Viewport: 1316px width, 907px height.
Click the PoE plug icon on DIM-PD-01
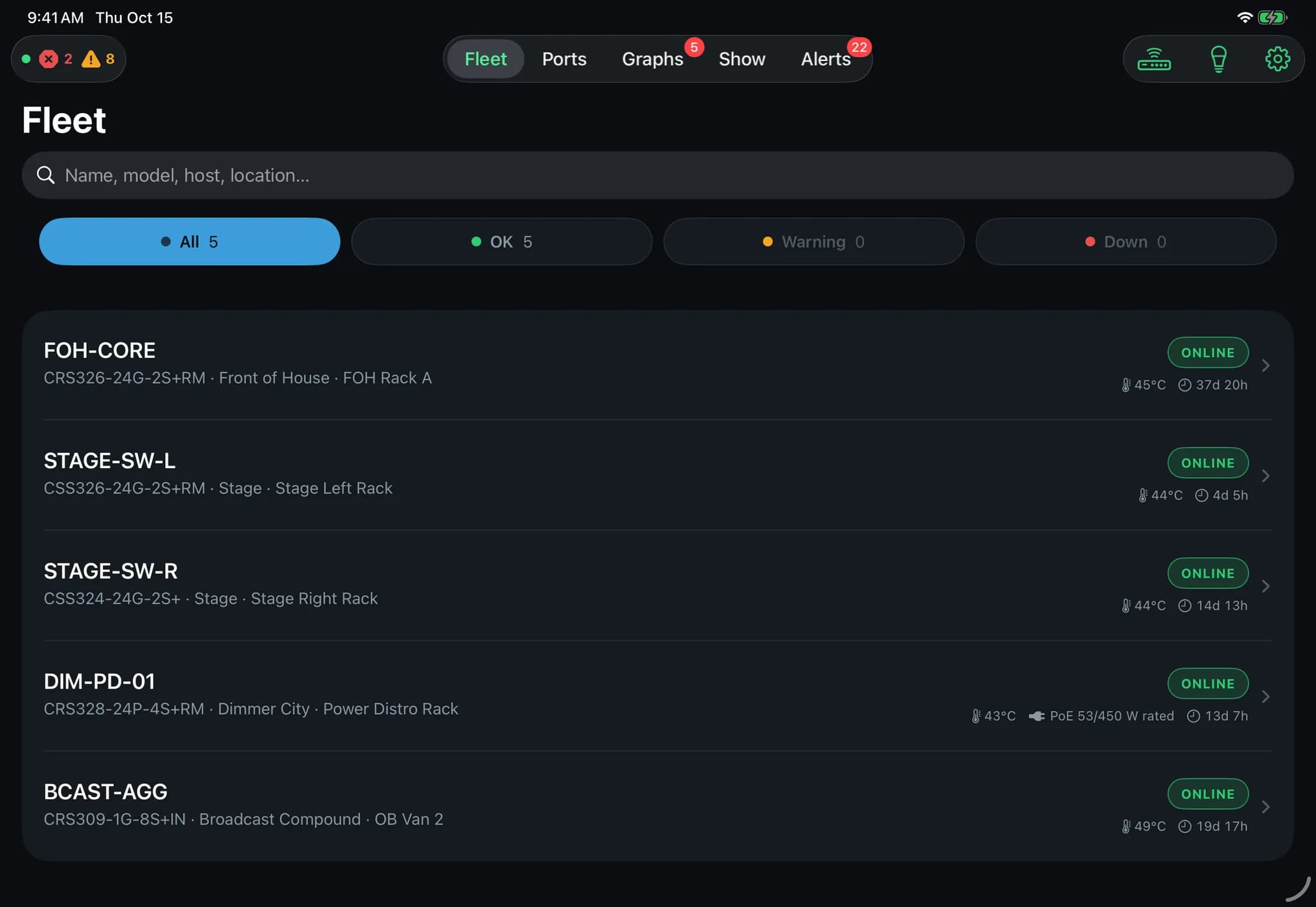[1036, 716]
